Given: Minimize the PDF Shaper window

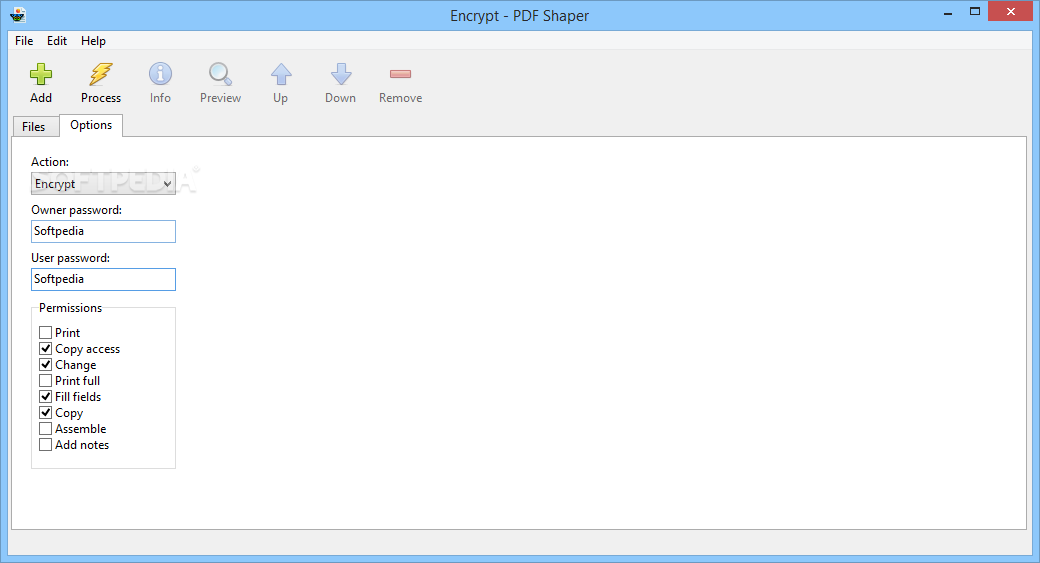Looking at the screenshot, I should [x=948, y=12].
